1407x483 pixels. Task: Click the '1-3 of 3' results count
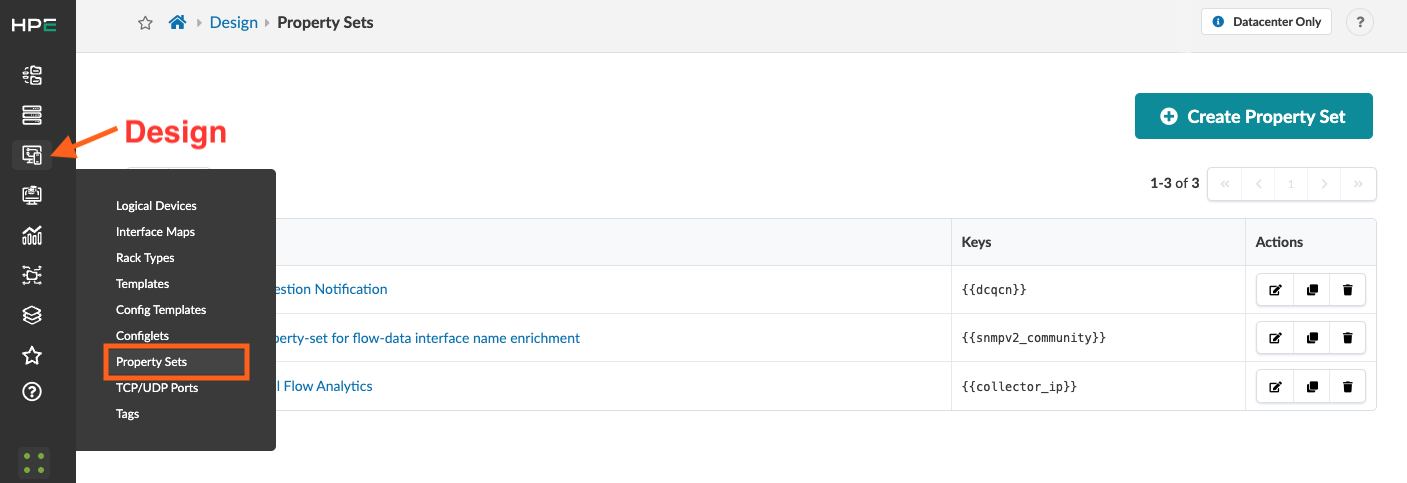(x=1174, y=183)
